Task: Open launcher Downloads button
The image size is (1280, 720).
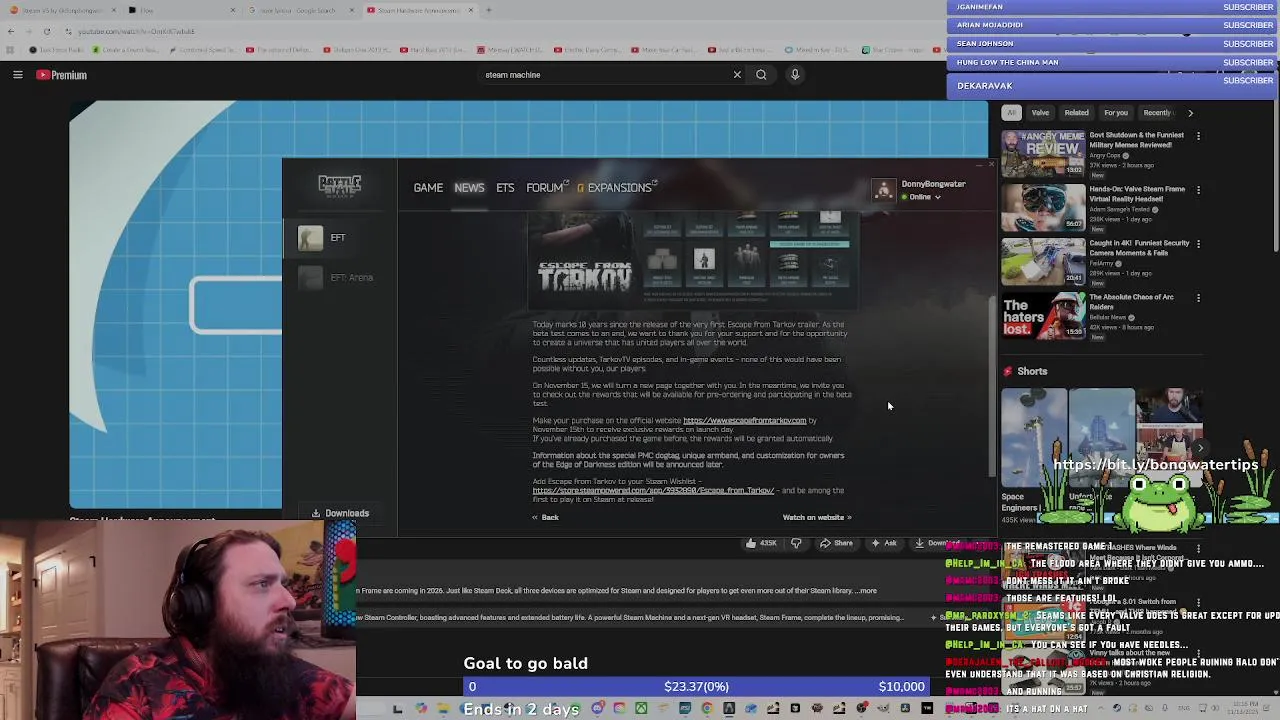Action: 340,513
